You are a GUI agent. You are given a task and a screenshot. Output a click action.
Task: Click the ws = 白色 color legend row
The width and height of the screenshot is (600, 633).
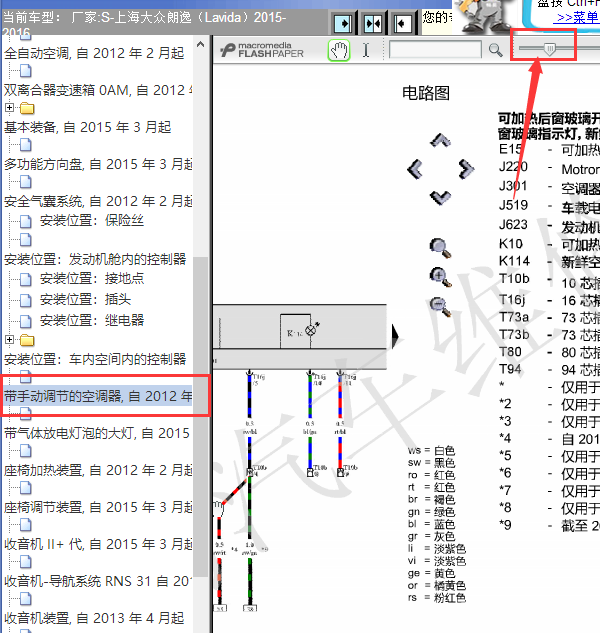click(x=431, y=451)
